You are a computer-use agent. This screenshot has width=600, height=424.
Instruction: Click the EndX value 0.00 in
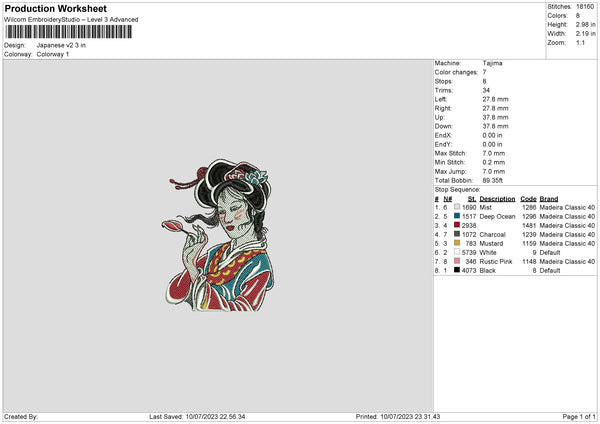click(x=492, y=135)
